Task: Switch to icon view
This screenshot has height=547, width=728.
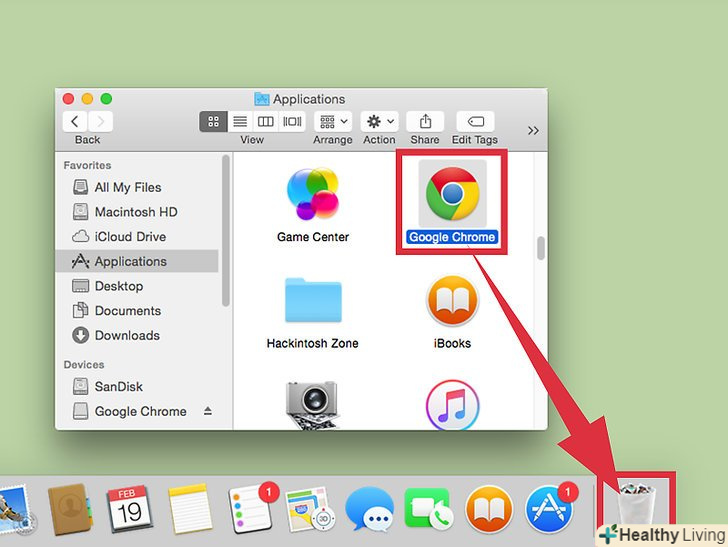Action: tap(213, 122)
